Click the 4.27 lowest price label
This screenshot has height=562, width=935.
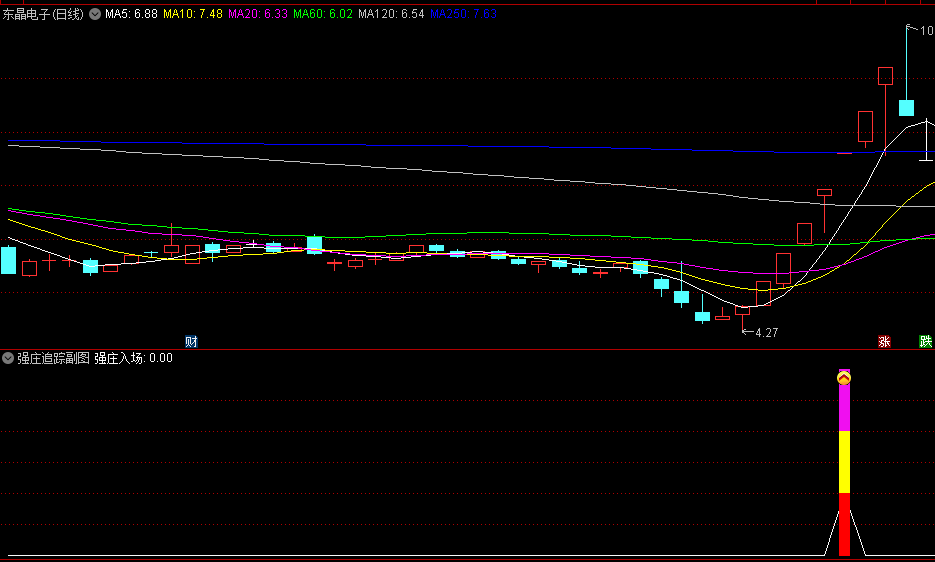[x=766, y=333]
